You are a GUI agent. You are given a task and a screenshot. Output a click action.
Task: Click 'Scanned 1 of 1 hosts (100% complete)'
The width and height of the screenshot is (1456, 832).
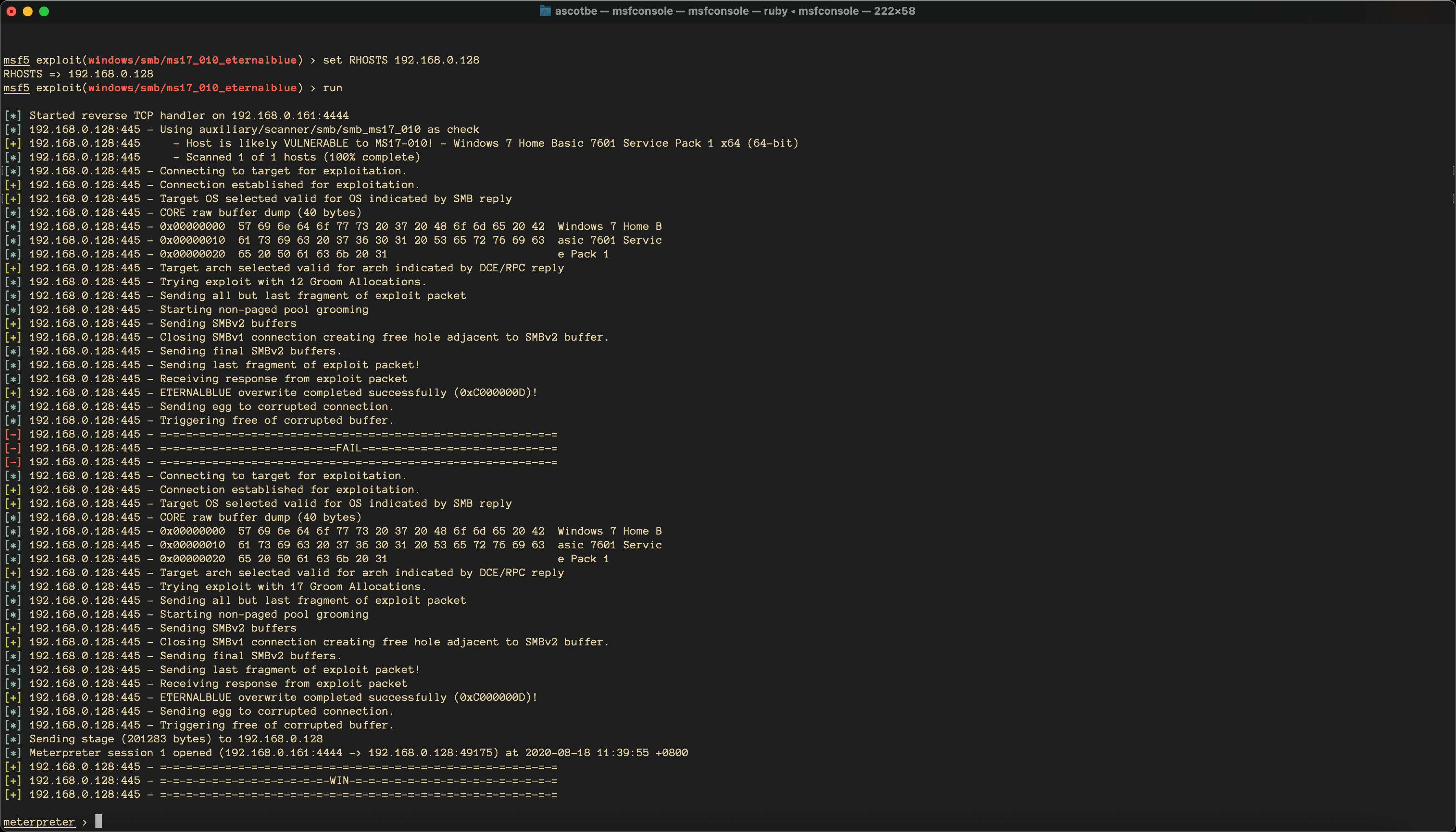[303, 157]
